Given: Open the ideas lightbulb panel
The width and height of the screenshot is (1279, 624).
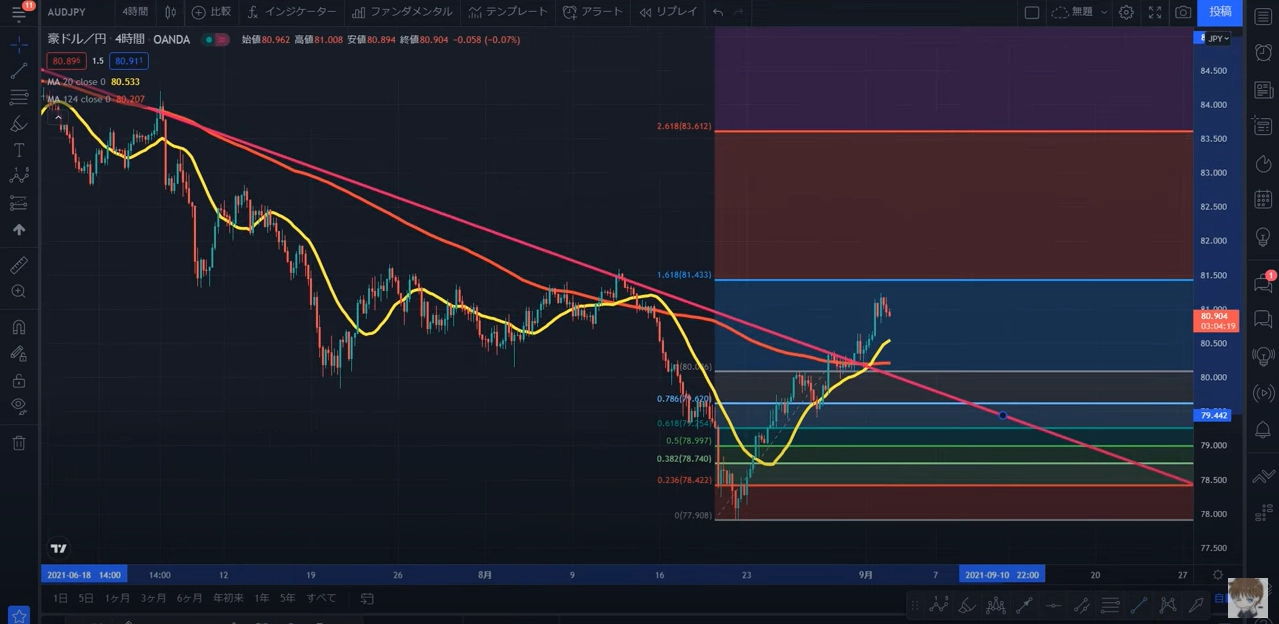Looking at the screenshot, I should (1263, 237).
